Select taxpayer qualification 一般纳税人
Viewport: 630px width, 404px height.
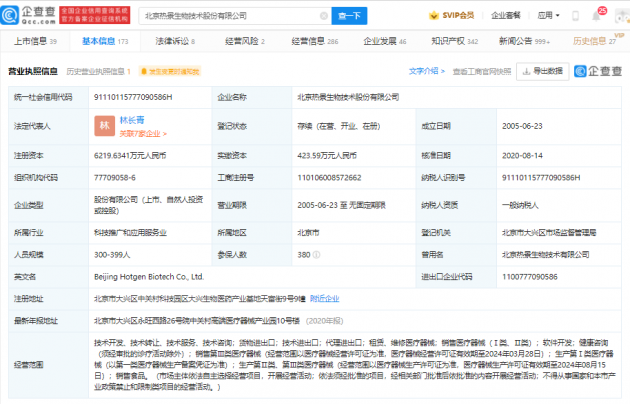pyautogui.click(x=520, y=205)
